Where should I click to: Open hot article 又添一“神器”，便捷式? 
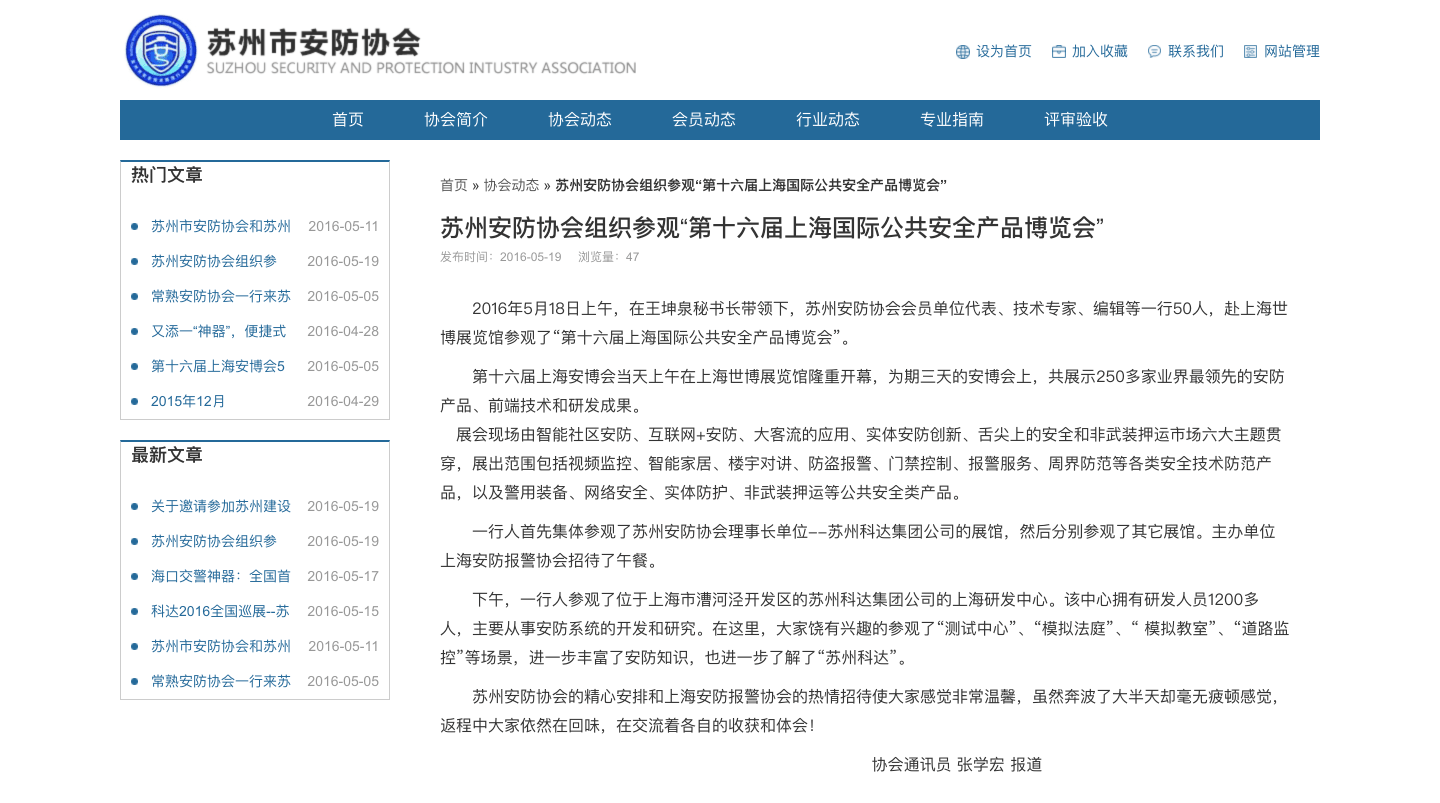click(x=218, y=331)
